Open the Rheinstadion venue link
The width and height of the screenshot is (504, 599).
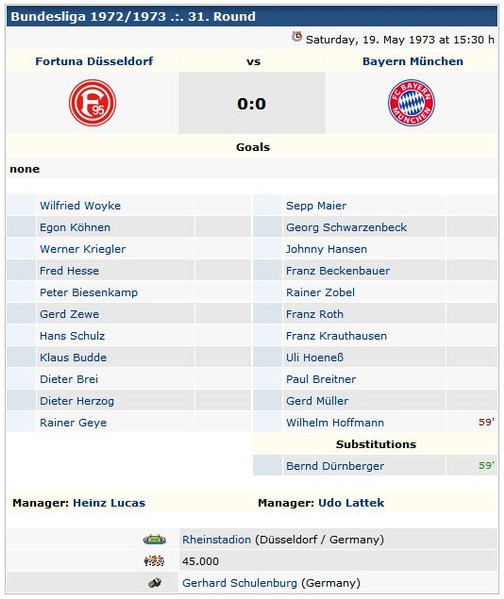tap(216, 539)
